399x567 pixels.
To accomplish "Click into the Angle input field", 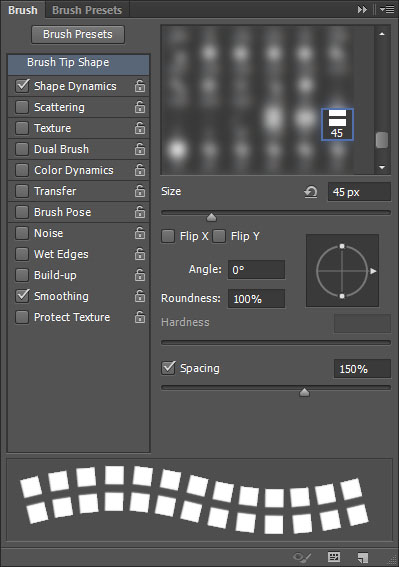I will 256,270.
